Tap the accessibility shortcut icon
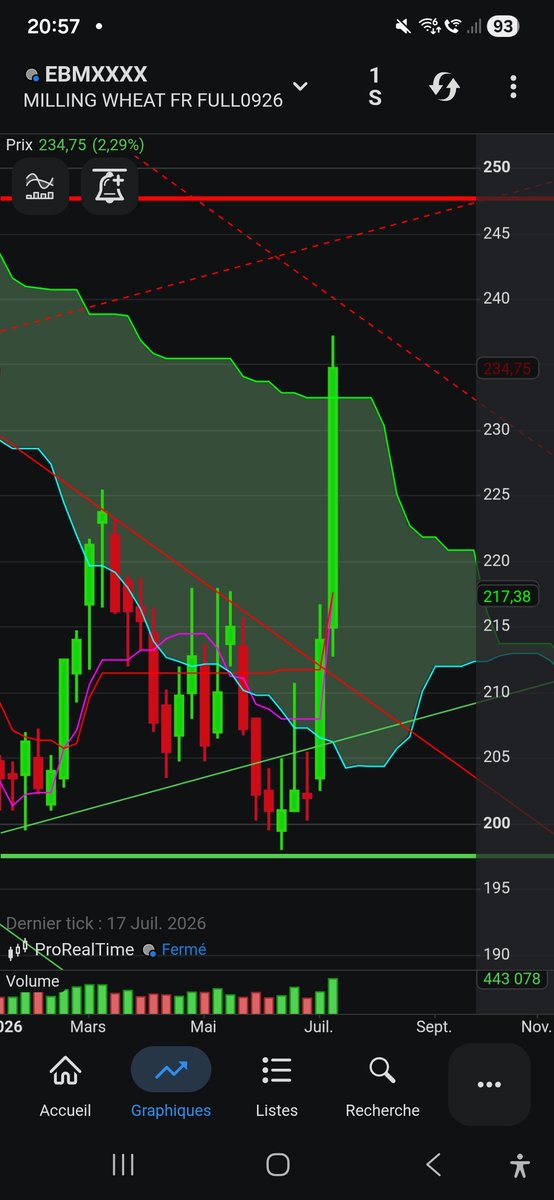 [519, 1164]
